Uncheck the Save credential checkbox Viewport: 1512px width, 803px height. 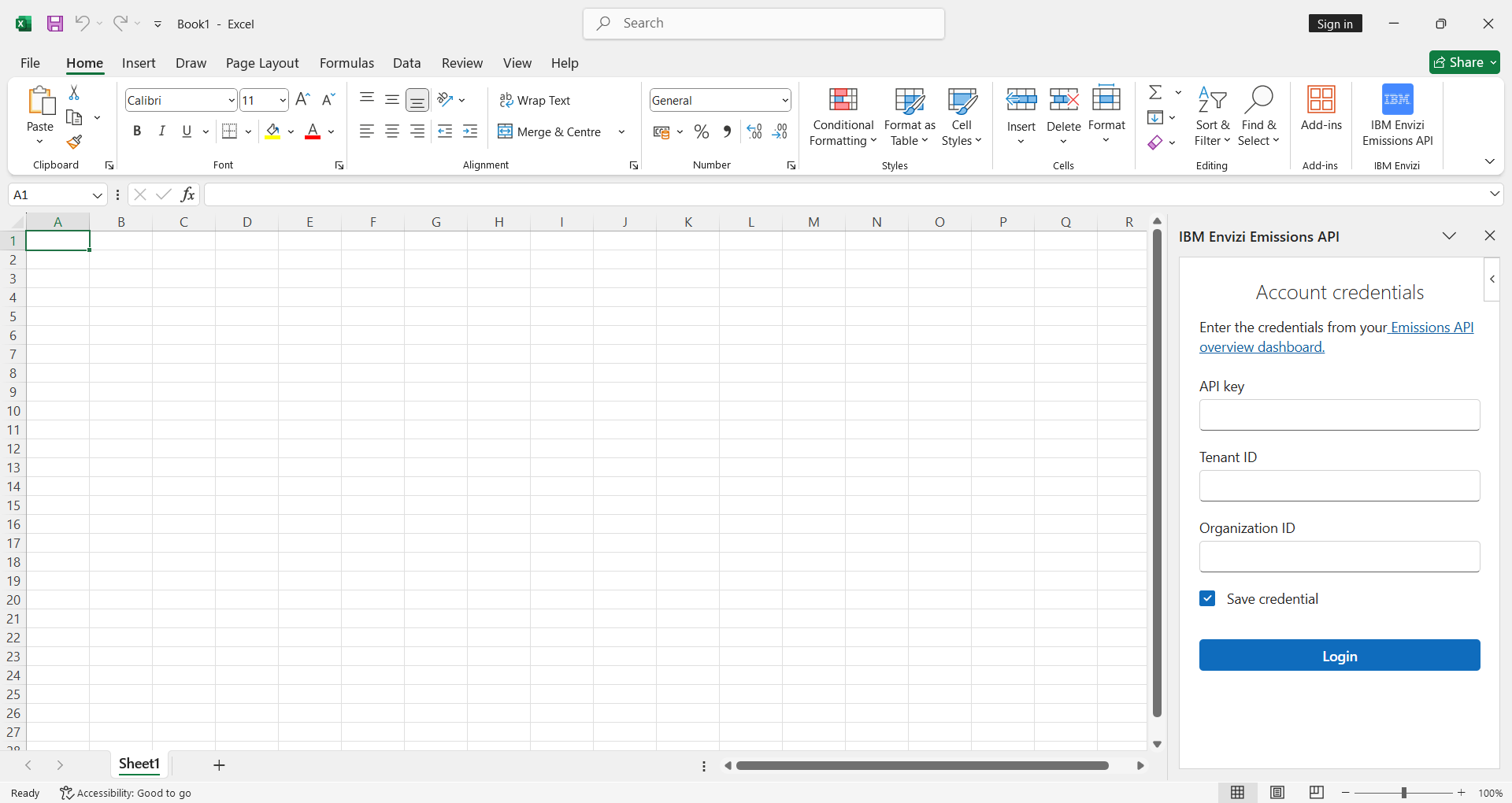(1207, 598)
